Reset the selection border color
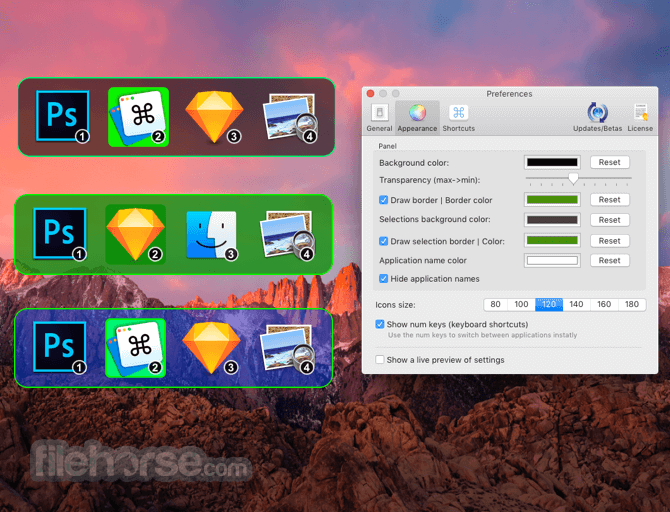 coord(610,241)
